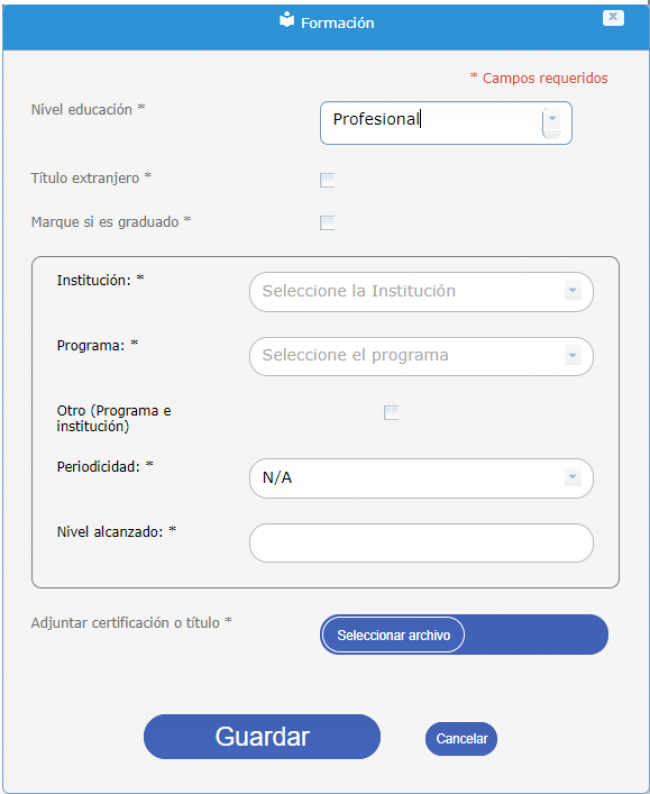Close the Formación dialog with the X
This screenshot has width=650, height=794.
pyautogui.click(x=613, y=17)
